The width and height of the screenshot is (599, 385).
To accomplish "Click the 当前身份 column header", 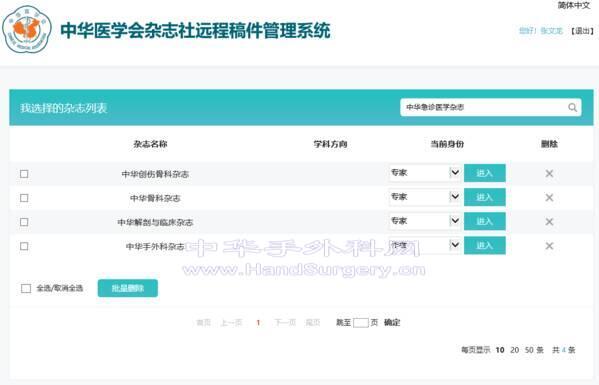I will (447, 144).
